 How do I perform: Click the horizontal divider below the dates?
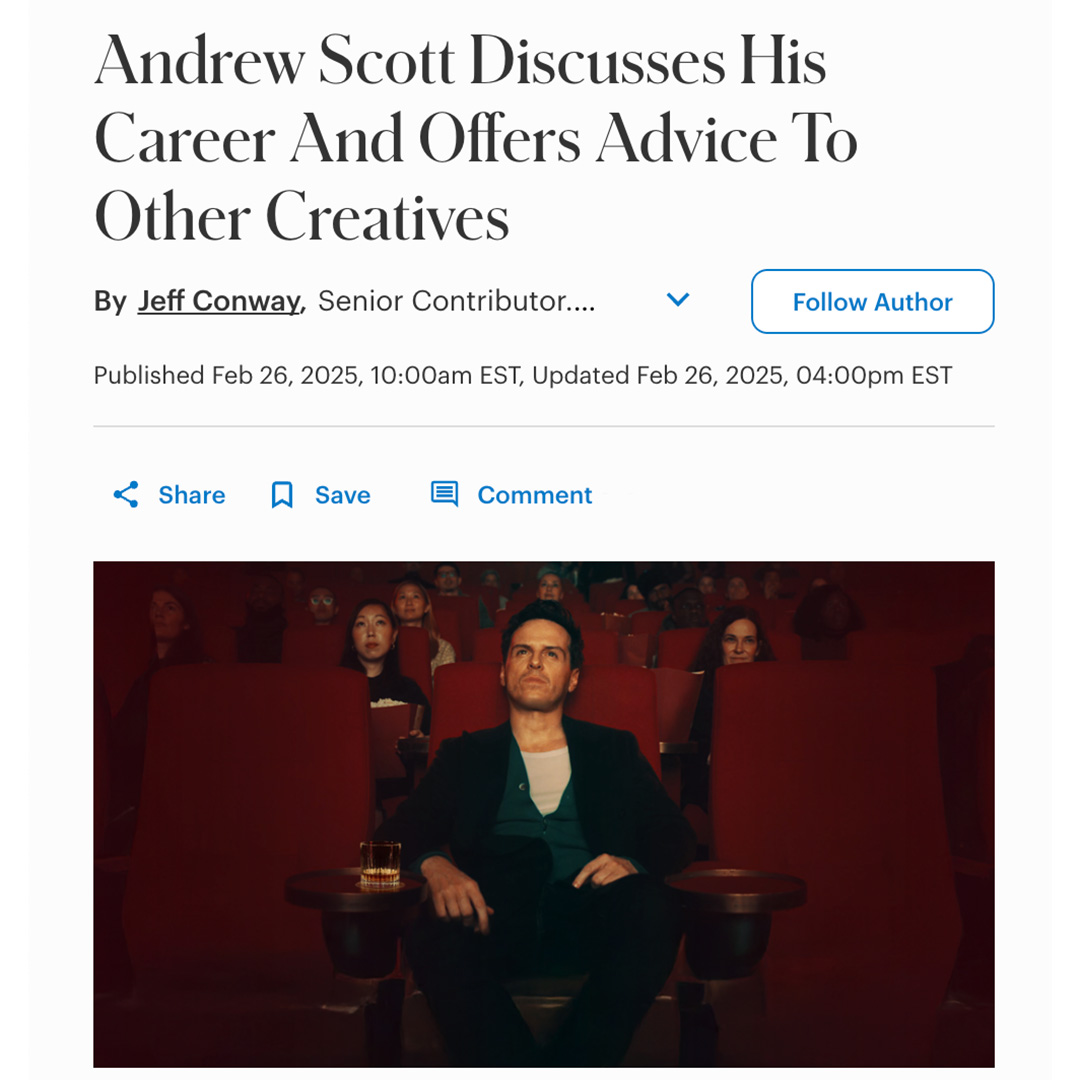point(544,426)
